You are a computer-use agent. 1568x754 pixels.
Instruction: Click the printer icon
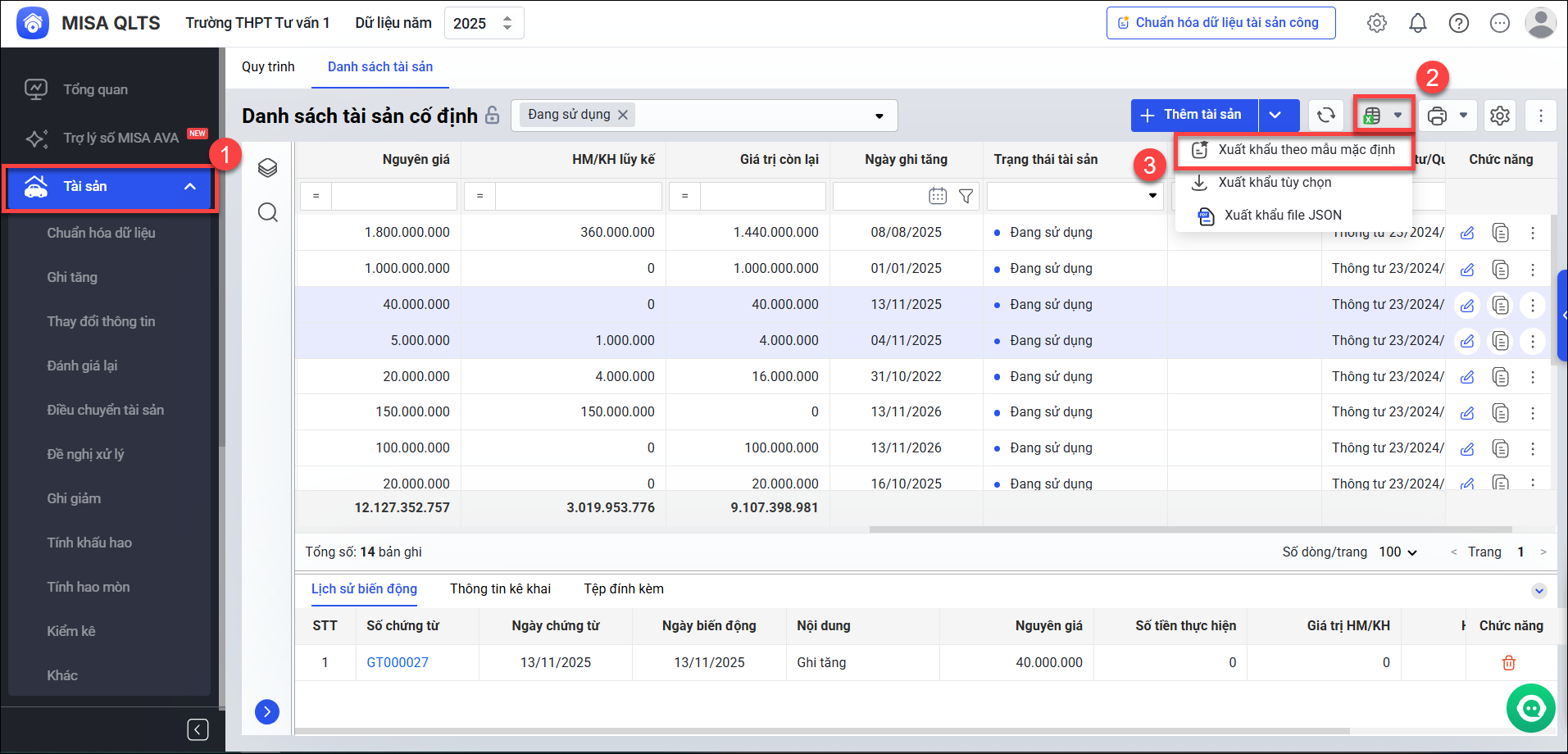tap(1437, 116)
